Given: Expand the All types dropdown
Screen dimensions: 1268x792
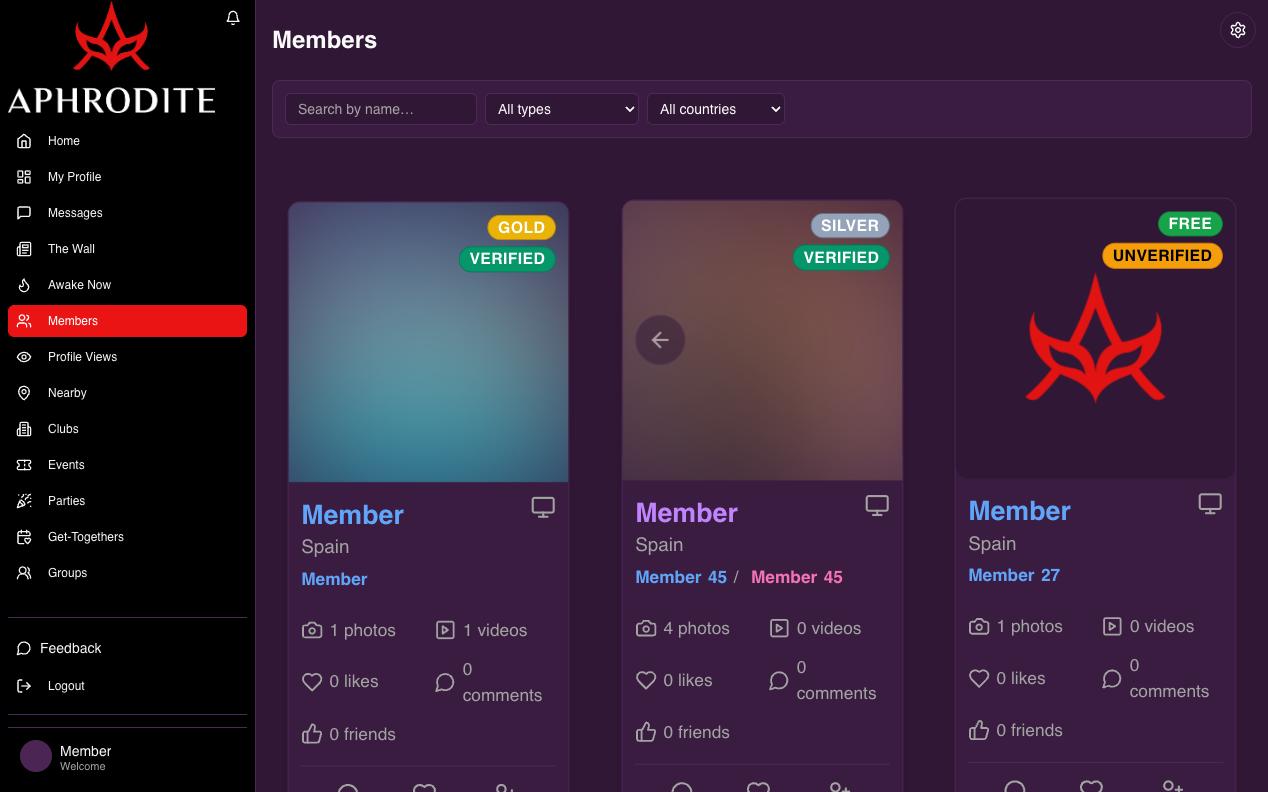Looking at the screenshot, I should [562, 109].
